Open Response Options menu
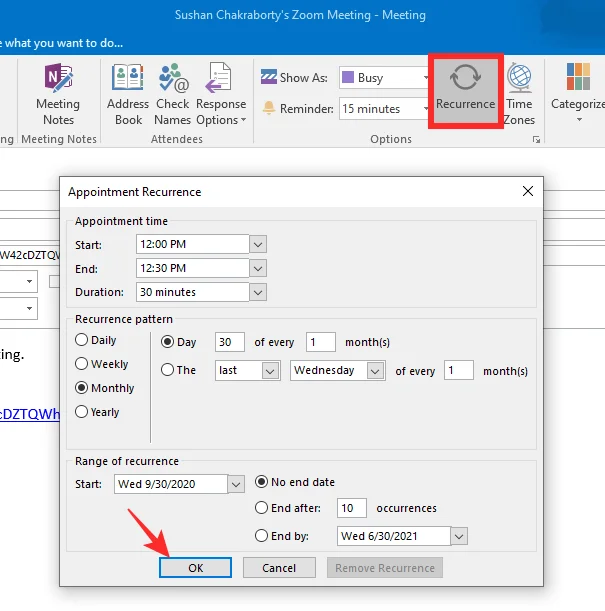This screenshot has height=611, width=605. (x=221, y=94)
